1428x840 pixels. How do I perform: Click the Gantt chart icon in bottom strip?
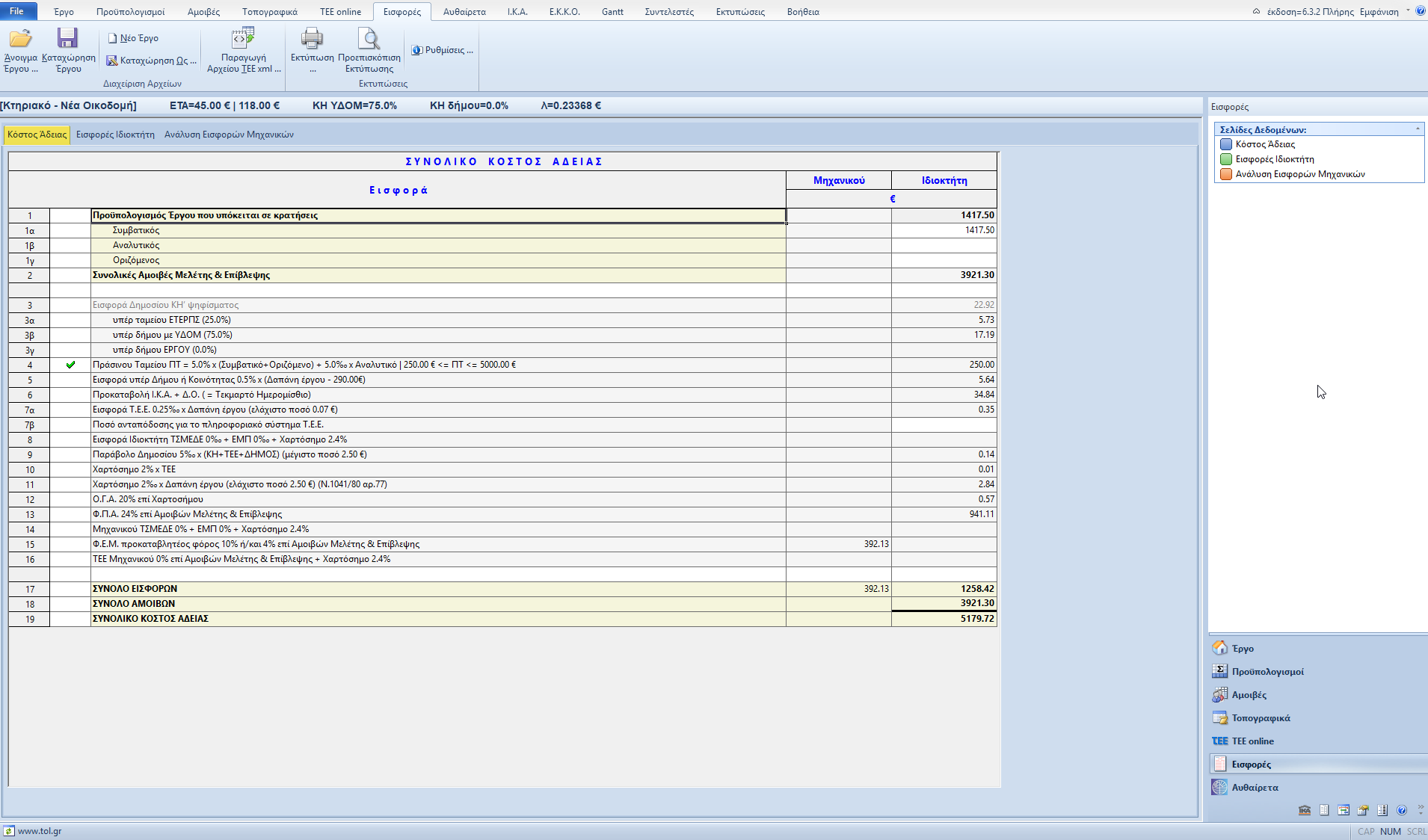(x=1344, y=810)
